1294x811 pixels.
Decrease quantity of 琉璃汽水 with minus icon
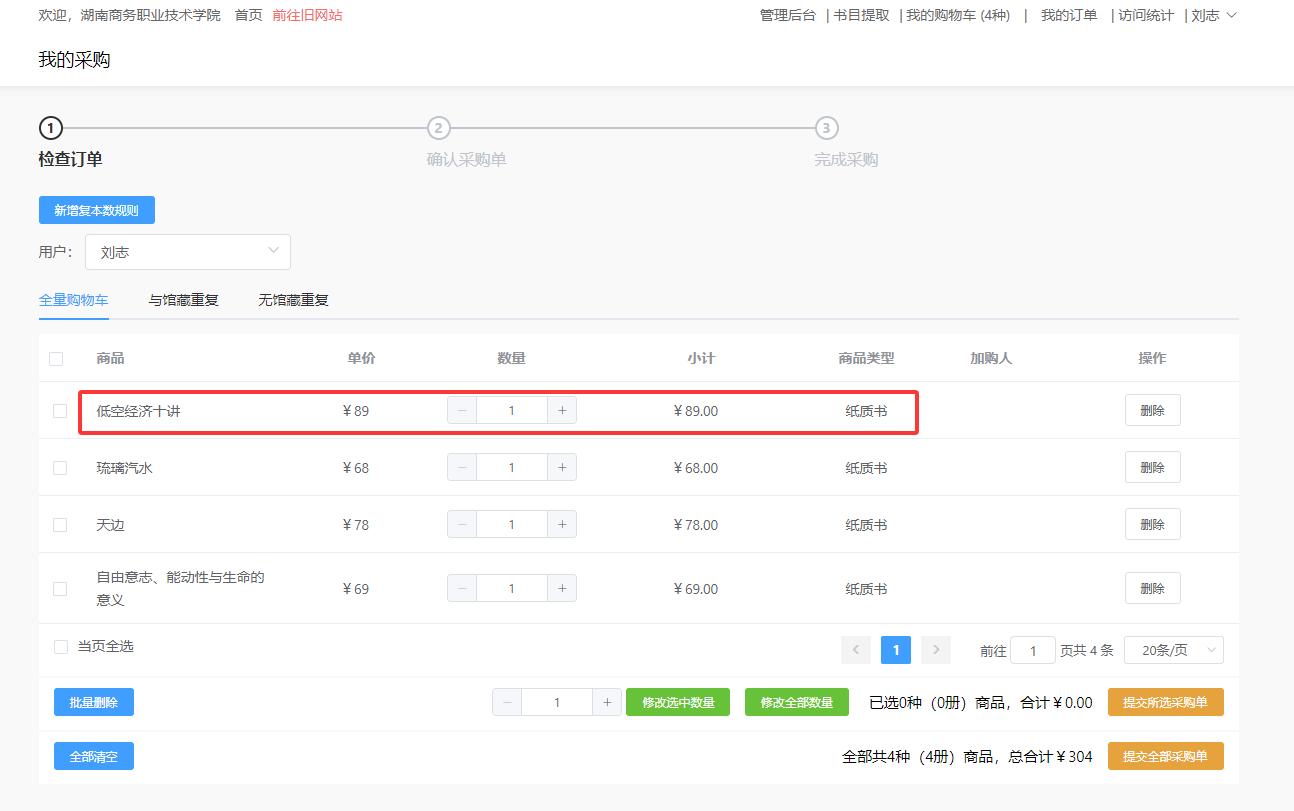462,467
